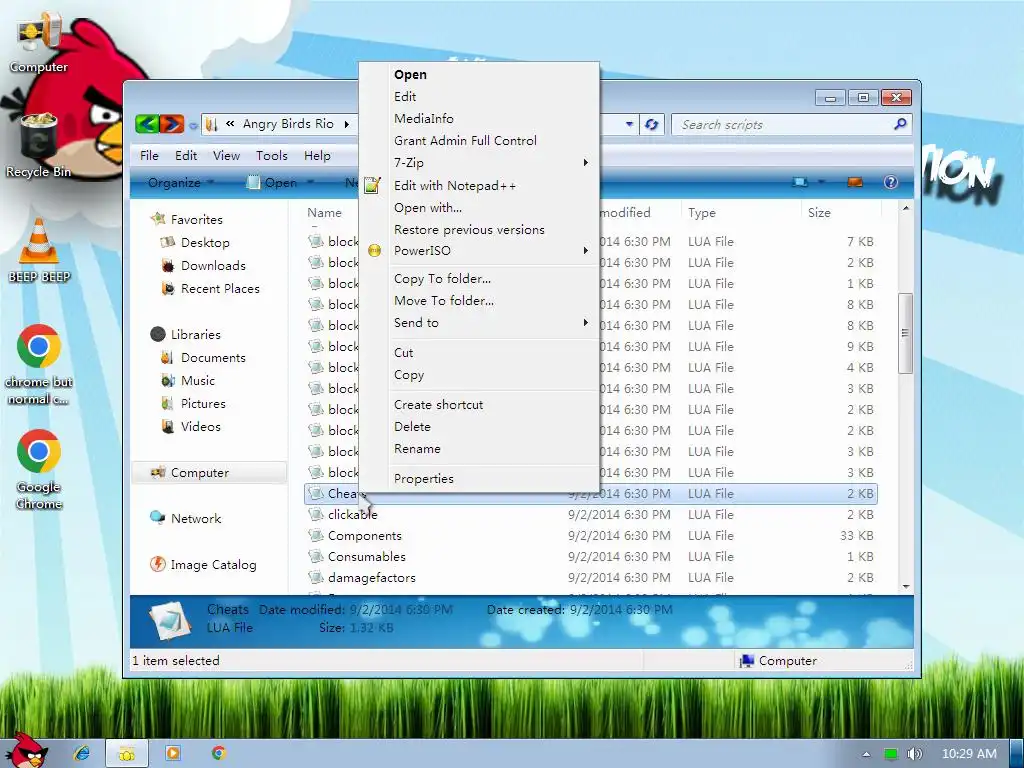This screenshot has height=768, width=1024.
Task: Click the Image Catalog icon in sidebar
Action: [157, 564]
